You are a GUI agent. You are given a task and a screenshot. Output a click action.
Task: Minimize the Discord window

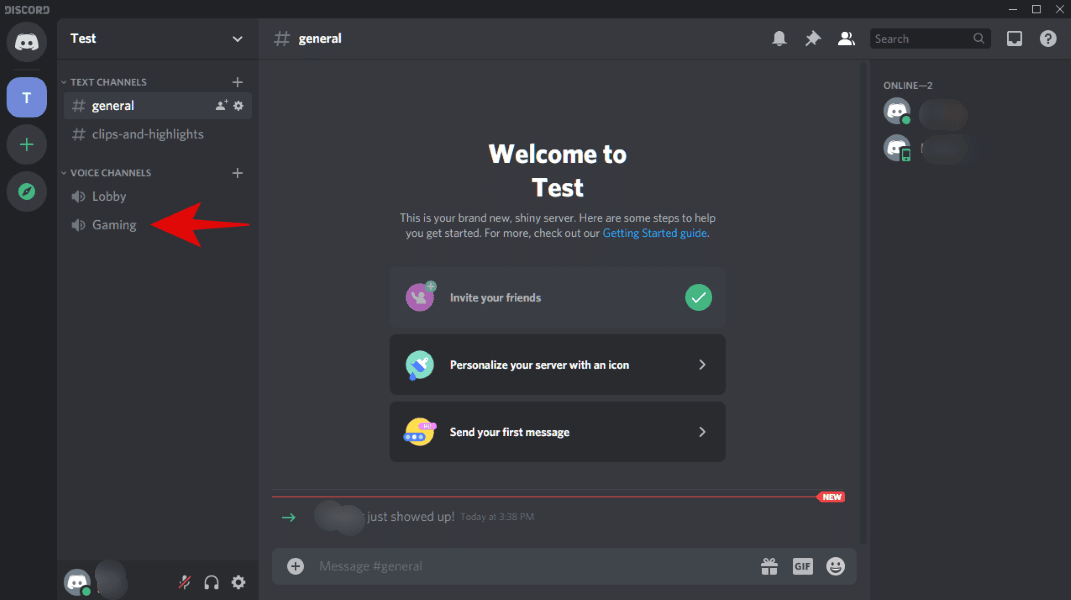[1013, 9]
